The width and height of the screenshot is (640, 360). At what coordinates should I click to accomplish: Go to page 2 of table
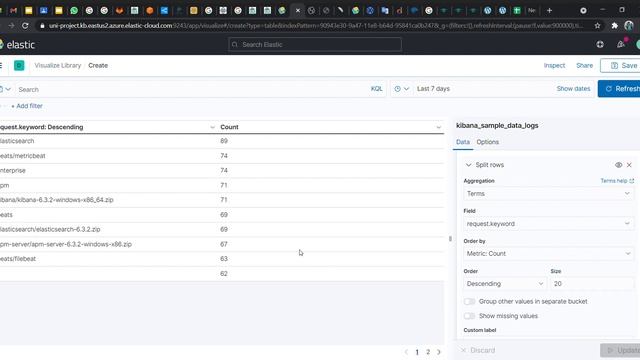tap(428, 352)
